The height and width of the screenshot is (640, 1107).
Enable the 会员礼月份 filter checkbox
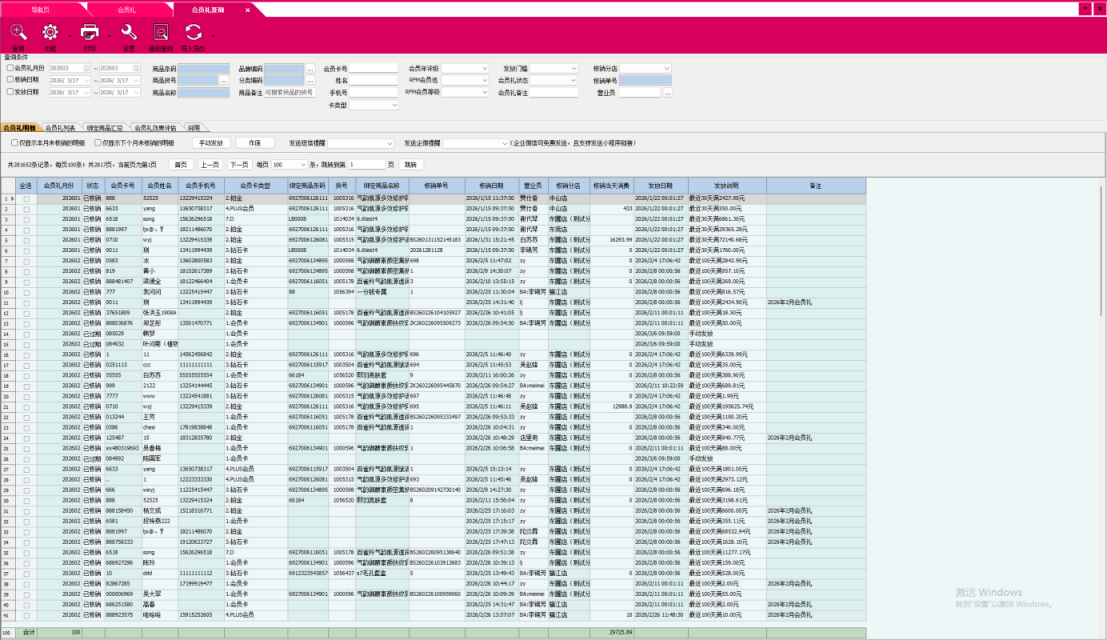[x=10, y=68]
